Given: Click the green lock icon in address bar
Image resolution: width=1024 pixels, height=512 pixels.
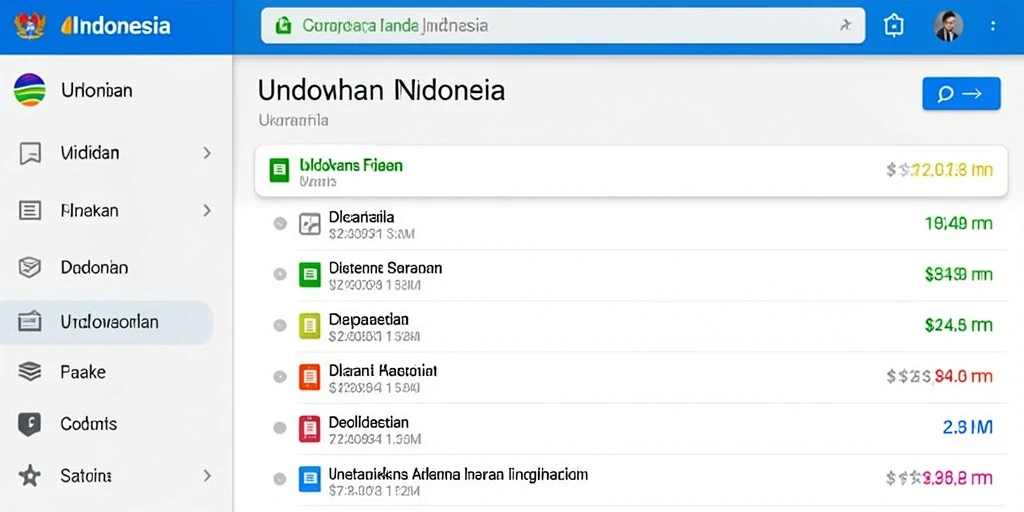Looking at the screenshot, I should click(283, 25).
